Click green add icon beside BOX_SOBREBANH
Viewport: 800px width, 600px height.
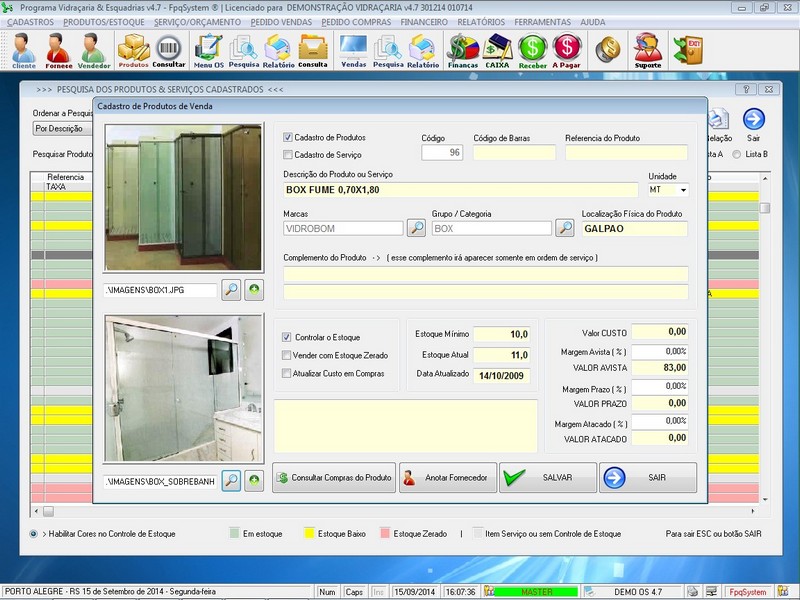pyautogui.click(x=254, y=481)
